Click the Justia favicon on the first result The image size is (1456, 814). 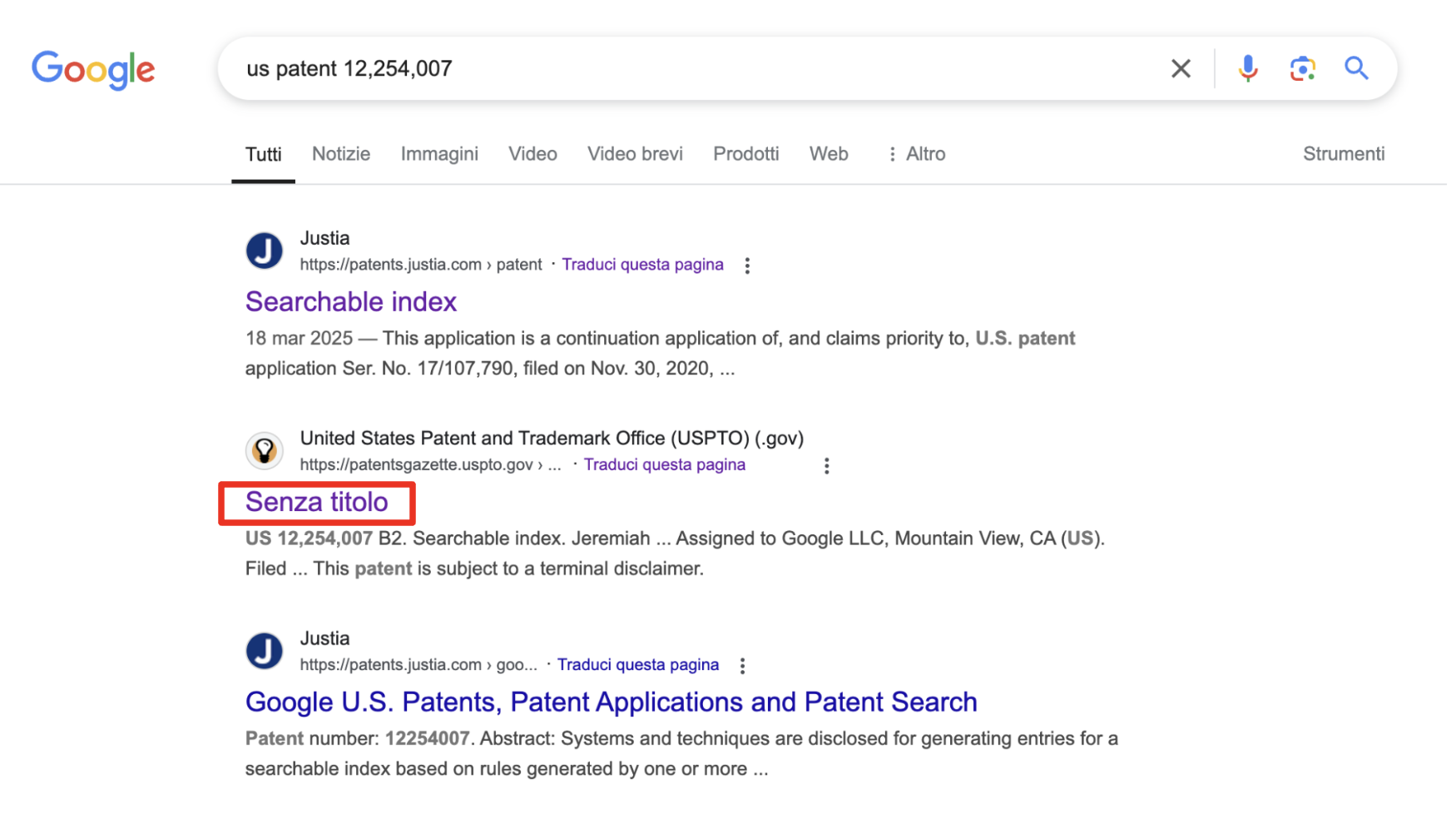click(x=264, y=251)
